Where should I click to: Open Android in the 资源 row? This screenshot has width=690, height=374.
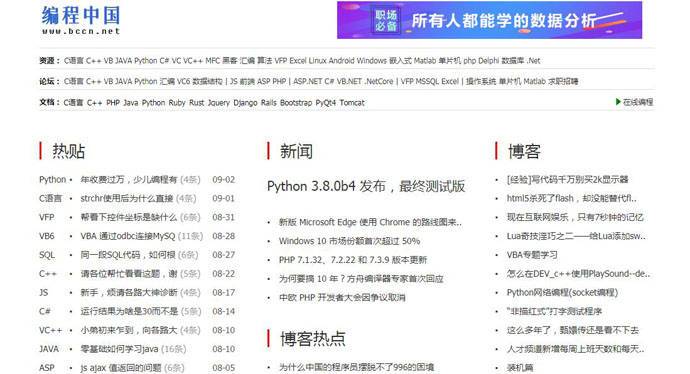coord(341,61)
